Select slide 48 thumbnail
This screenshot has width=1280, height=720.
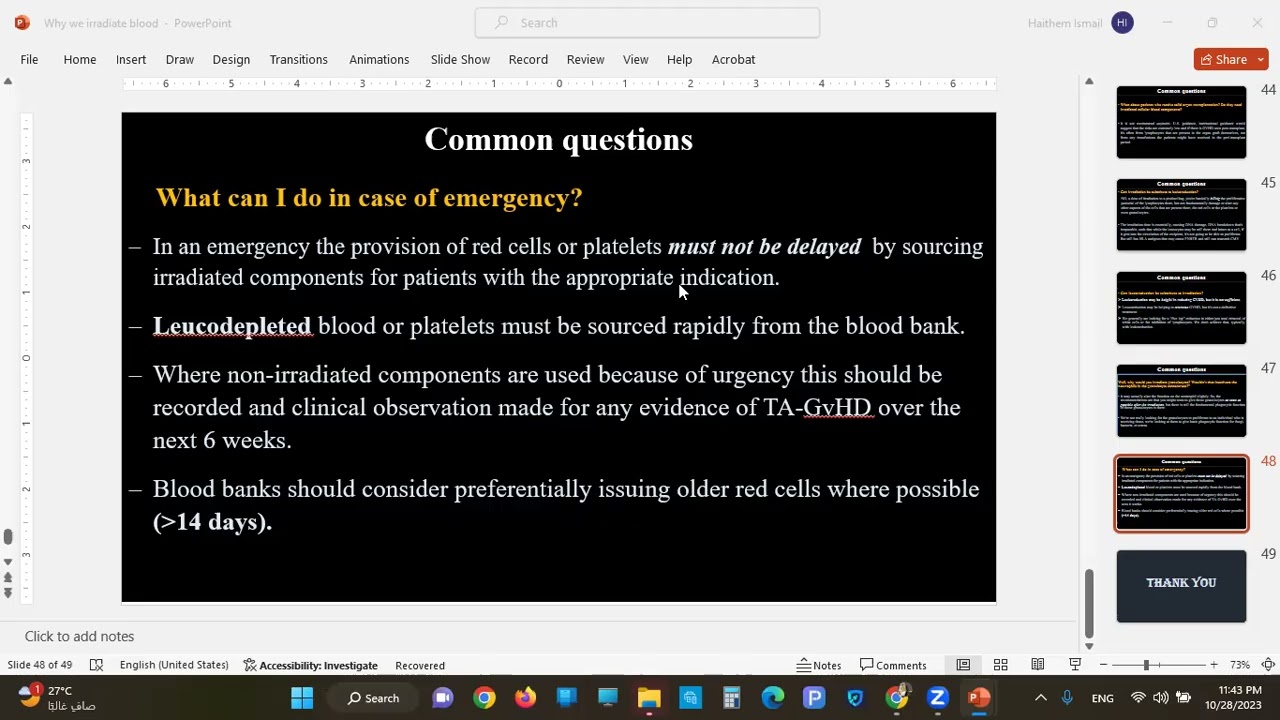[1181, 494]
